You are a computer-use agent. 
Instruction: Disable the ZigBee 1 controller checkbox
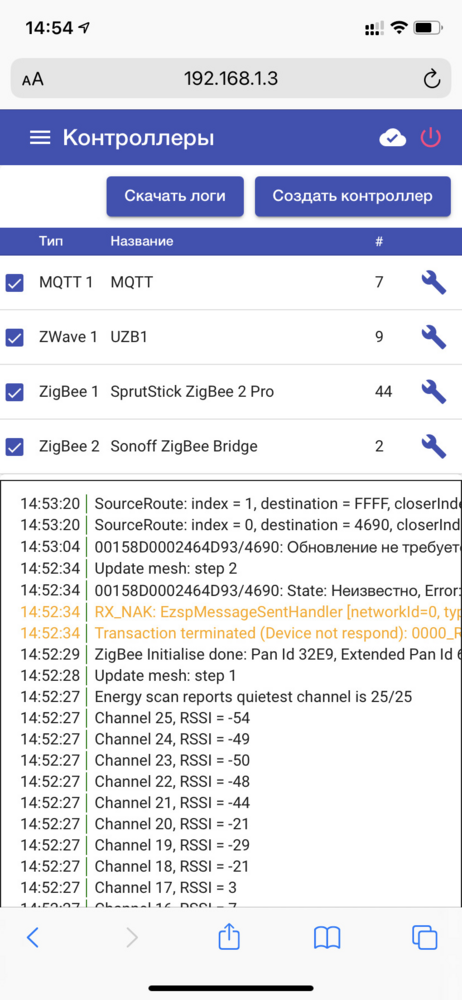click(x=15, y=392)
